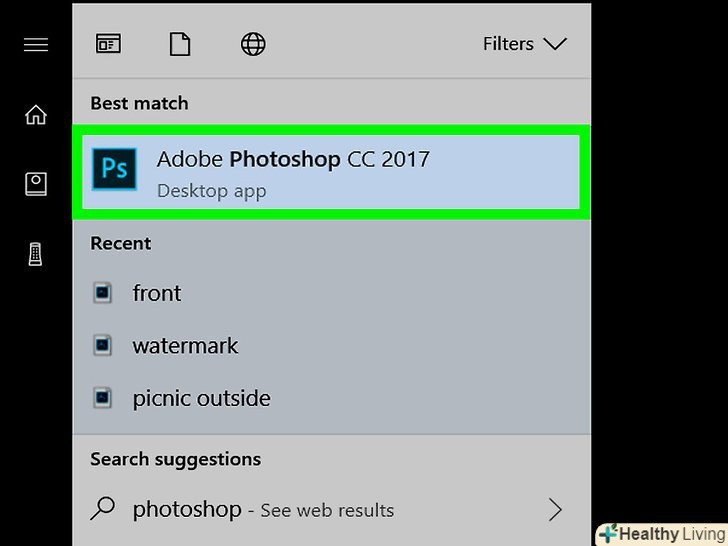Click the Photoshop Ps app icon
728x546 pixels.
coord(114,168)
